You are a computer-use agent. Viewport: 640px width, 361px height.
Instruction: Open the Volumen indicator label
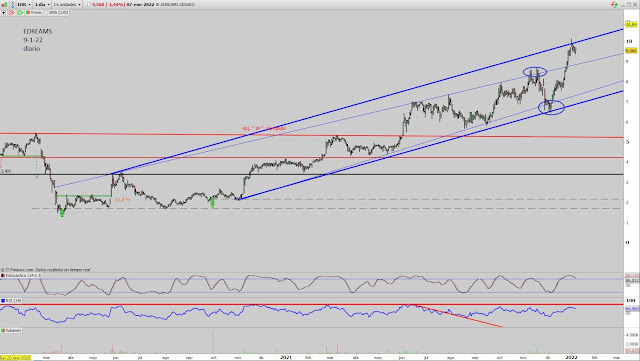point(13,330)
